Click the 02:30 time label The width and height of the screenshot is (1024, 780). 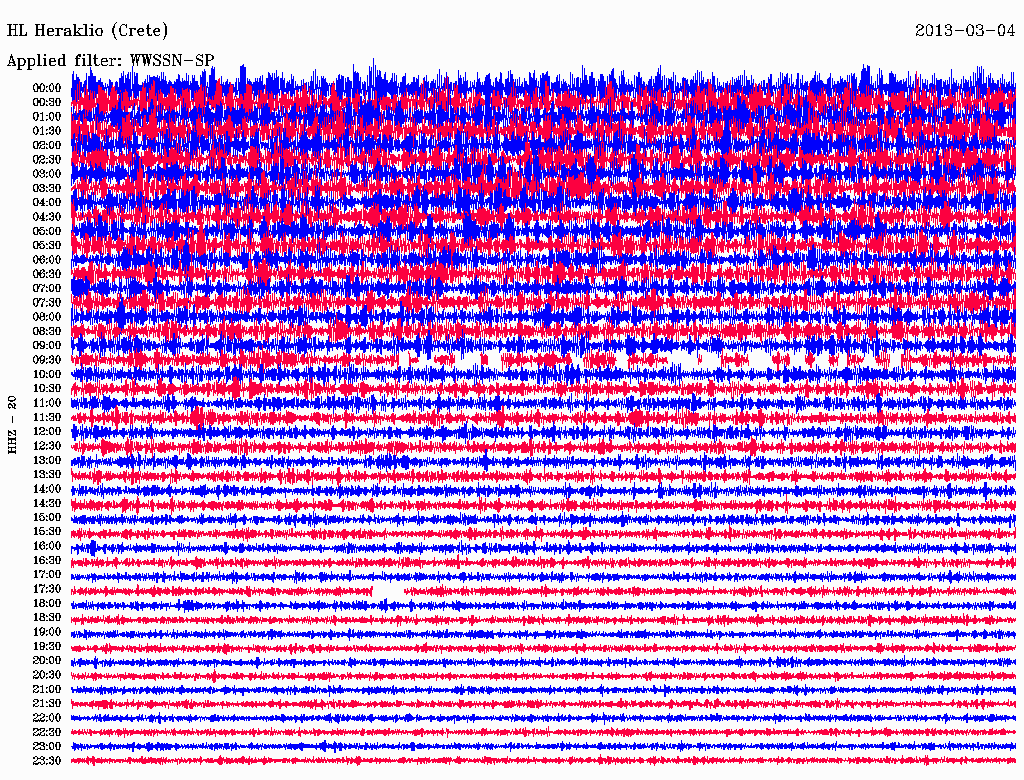pyautogui.click(x=47, y=159)
